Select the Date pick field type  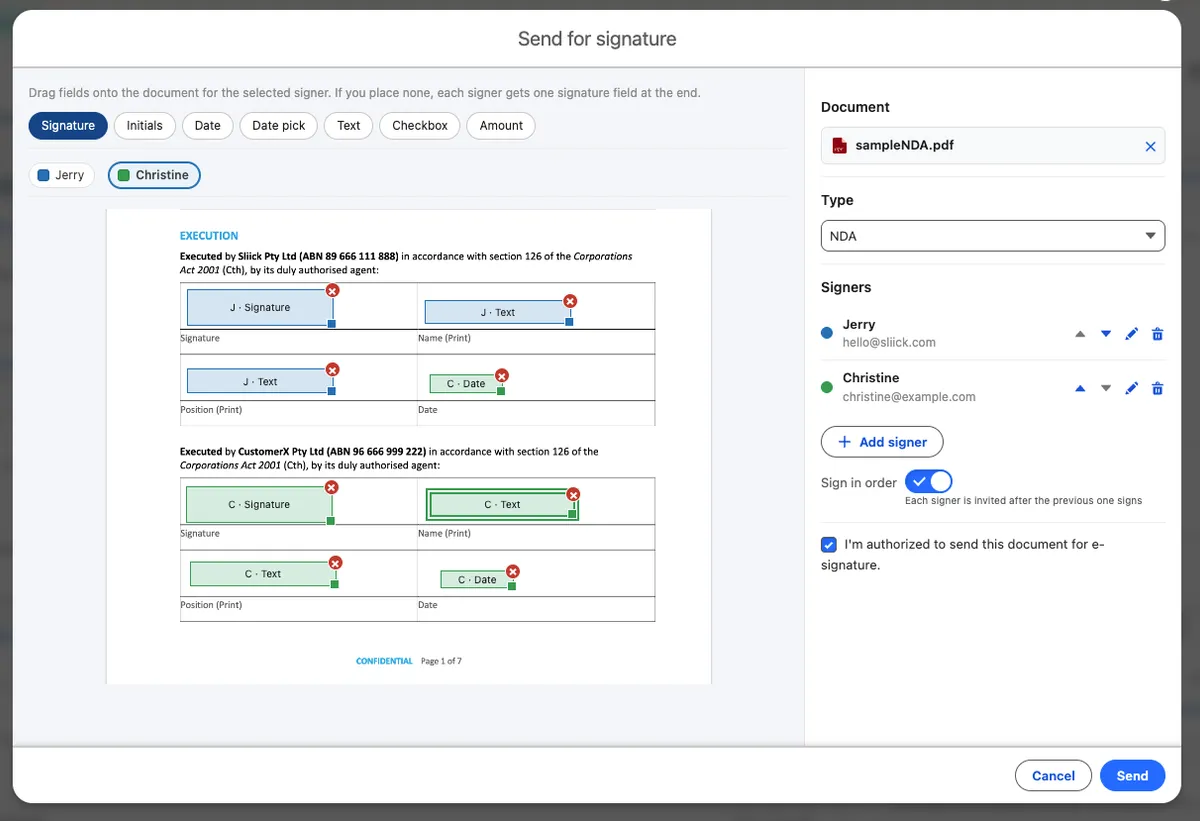point(279,126)
